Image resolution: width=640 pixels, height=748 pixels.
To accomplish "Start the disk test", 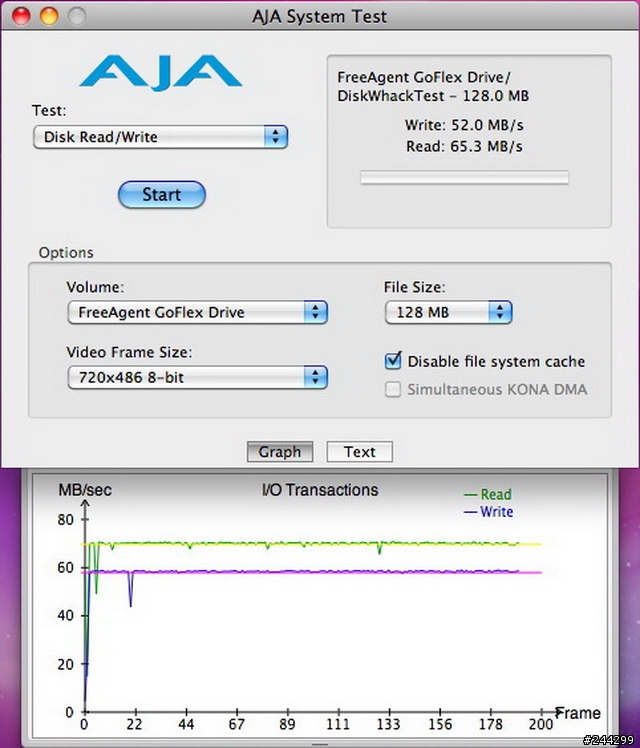I will point(162,195).
